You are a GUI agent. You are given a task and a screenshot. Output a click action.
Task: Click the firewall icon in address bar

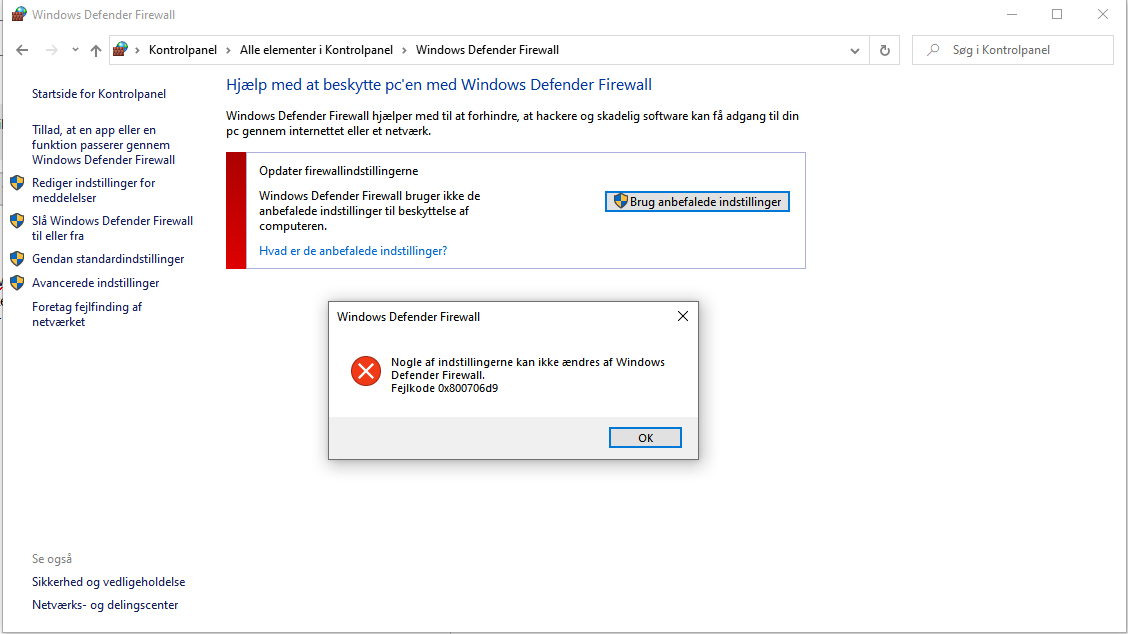120,49
